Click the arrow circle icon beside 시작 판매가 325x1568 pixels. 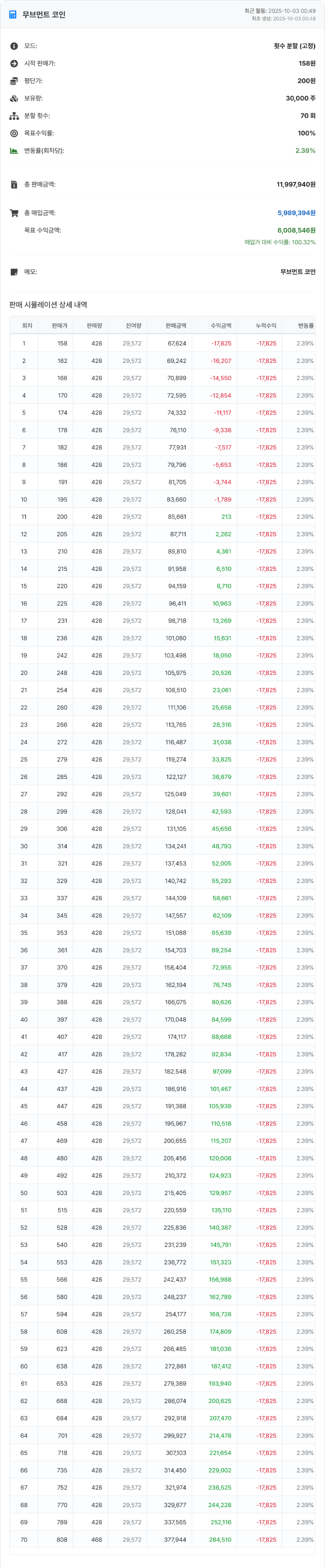coord(14,63)
